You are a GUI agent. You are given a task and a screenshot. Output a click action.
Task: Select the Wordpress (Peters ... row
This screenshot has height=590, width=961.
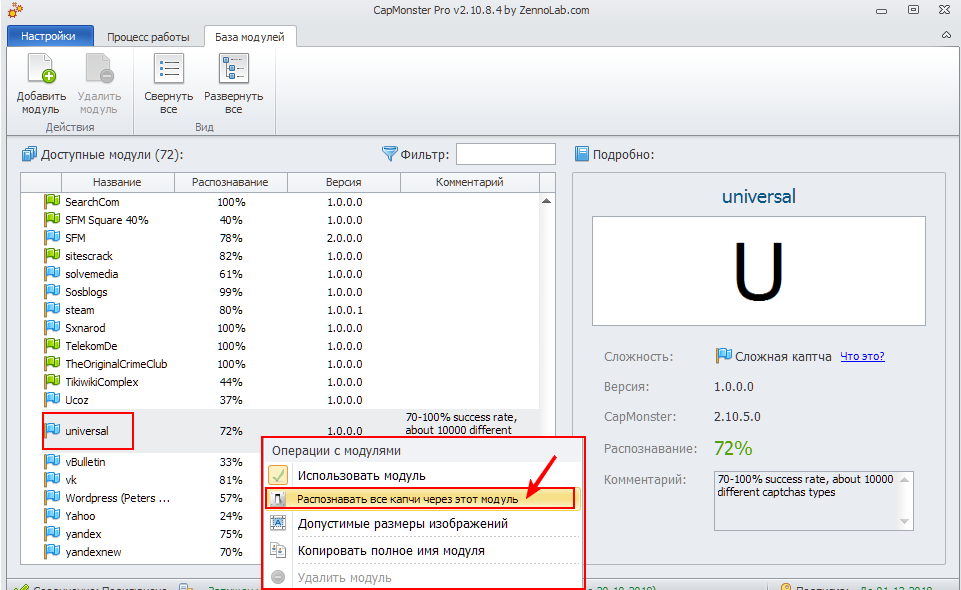coord(118,497)
